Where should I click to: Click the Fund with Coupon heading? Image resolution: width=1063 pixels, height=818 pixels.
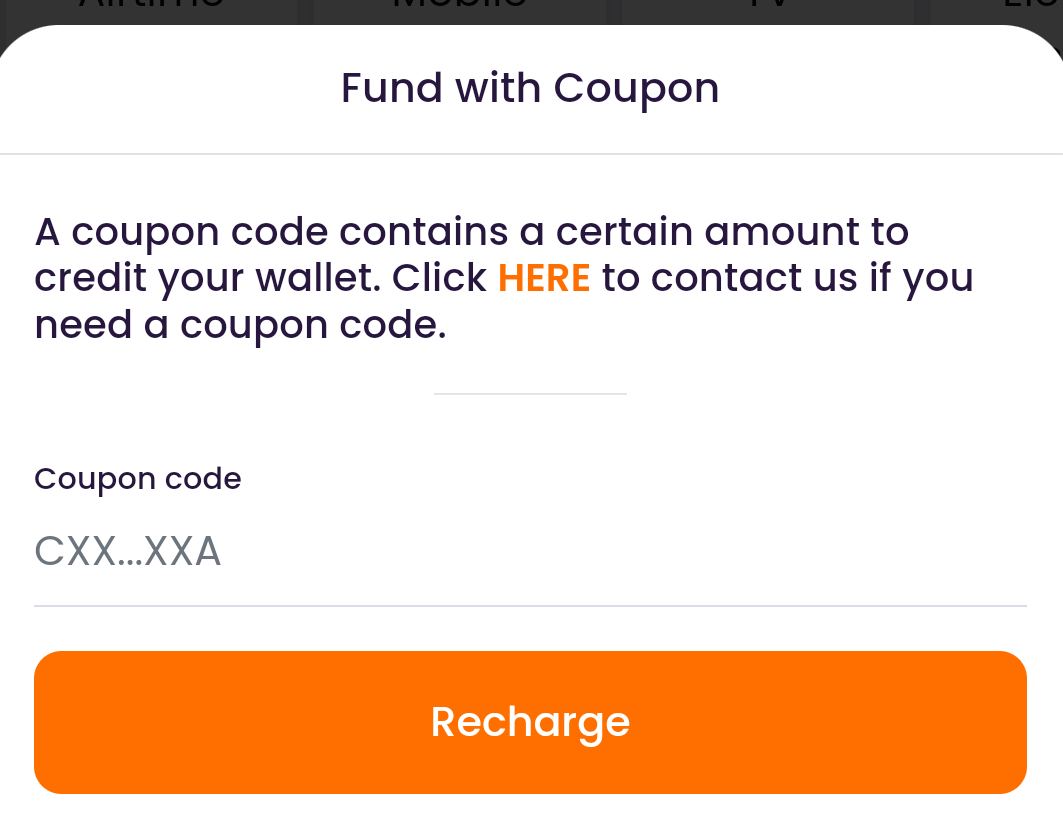click(530, 88)
